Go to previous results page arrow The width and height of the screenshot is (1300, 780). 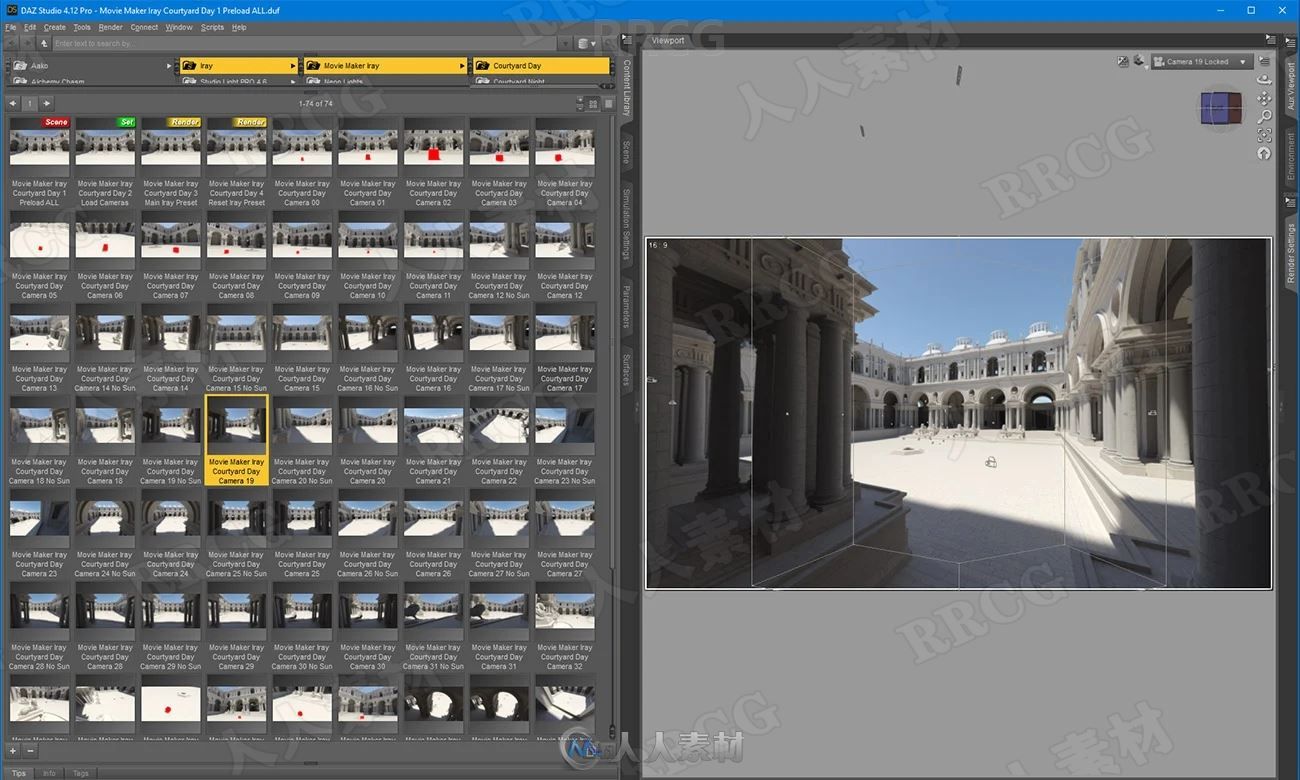coord(13,103)
